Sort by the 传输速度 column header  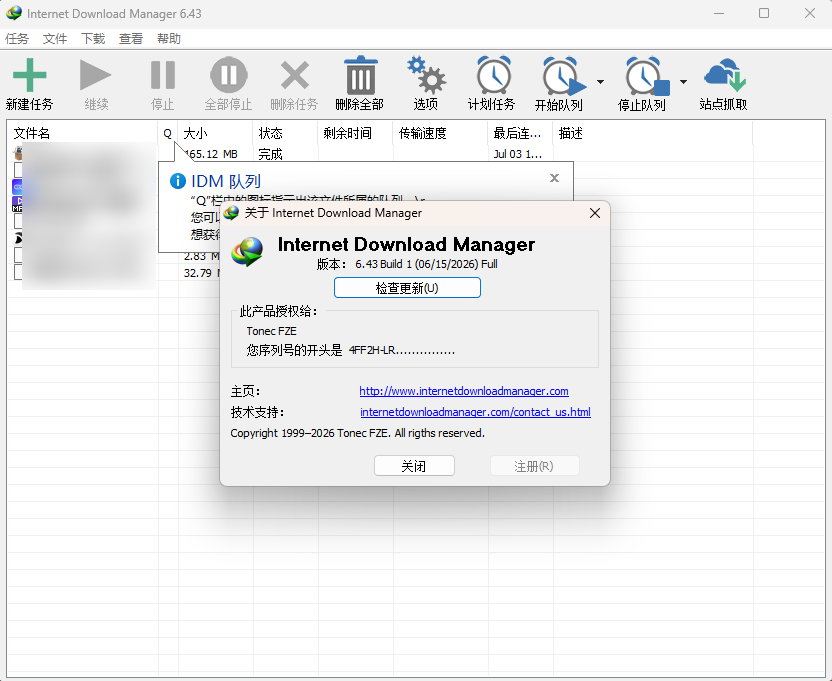[x=440, y=133]
